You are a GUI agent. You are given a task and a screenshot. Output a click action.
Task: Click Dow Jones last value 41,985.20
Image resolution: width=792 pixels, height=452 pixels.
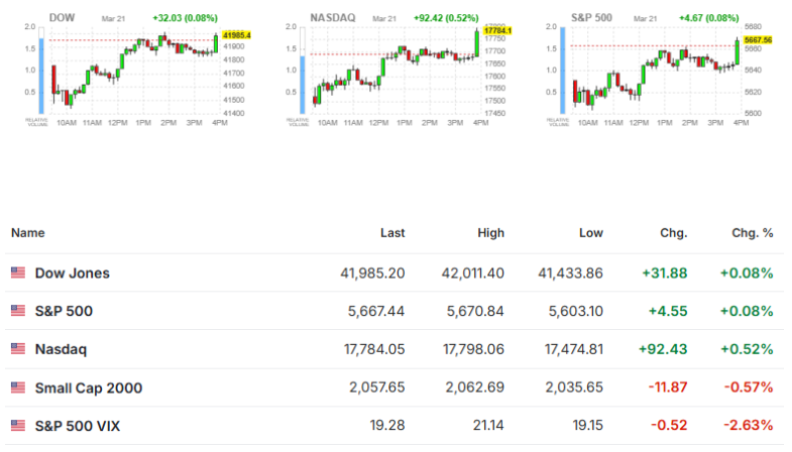(372, 273)
